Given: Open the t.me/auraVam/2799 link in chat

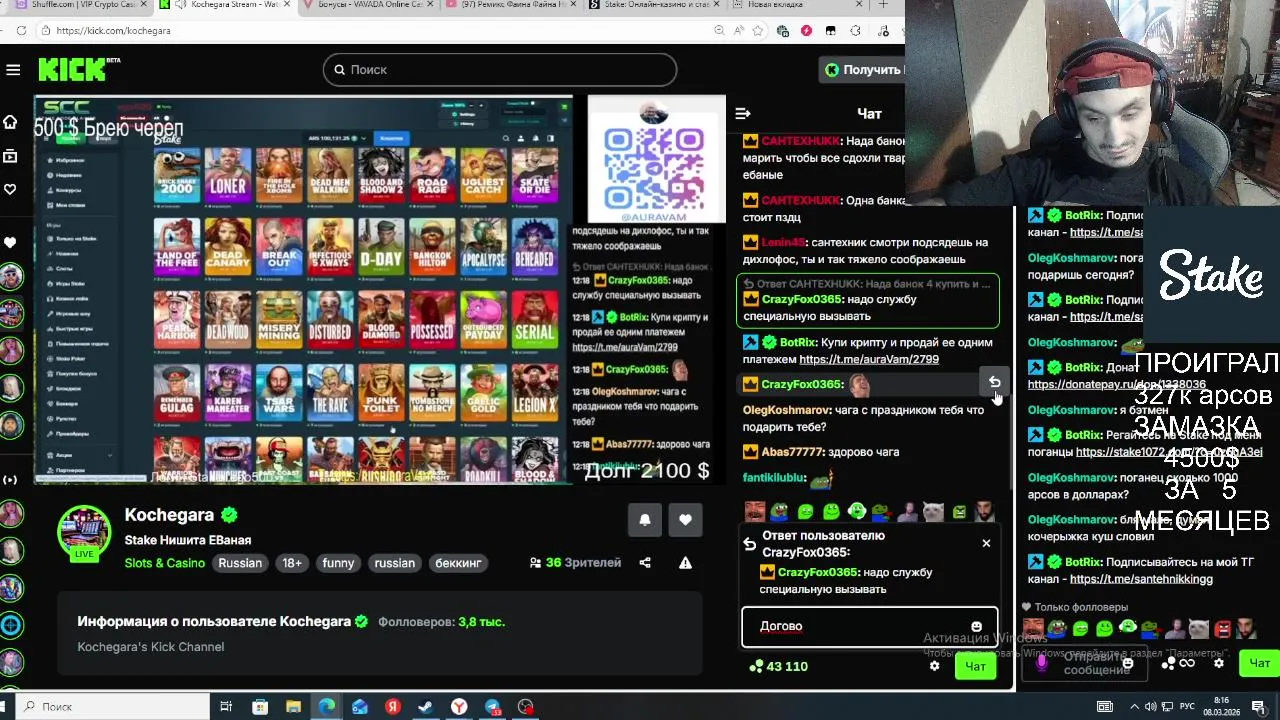Looking at the screenshot, I should click(x=869, y=359).
